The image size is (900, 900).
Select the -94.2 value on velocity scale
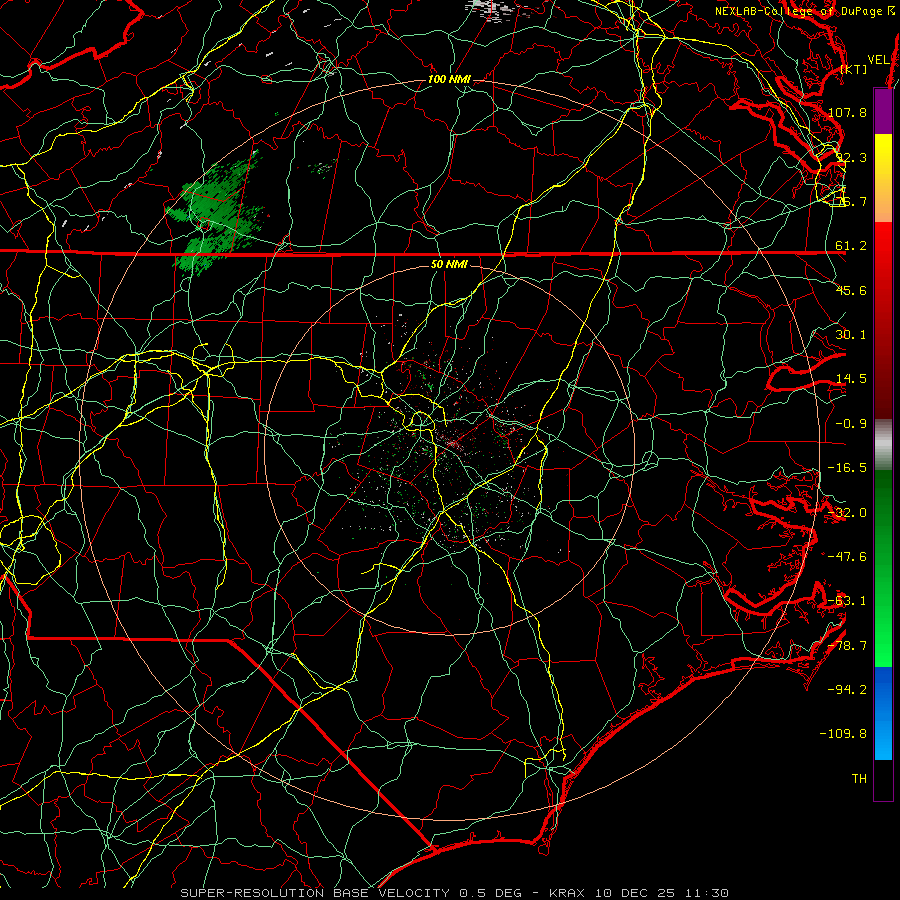click(847, 690)
